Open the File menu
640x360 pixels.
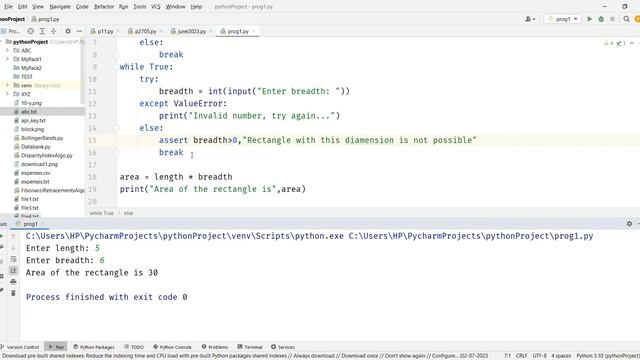8,7
